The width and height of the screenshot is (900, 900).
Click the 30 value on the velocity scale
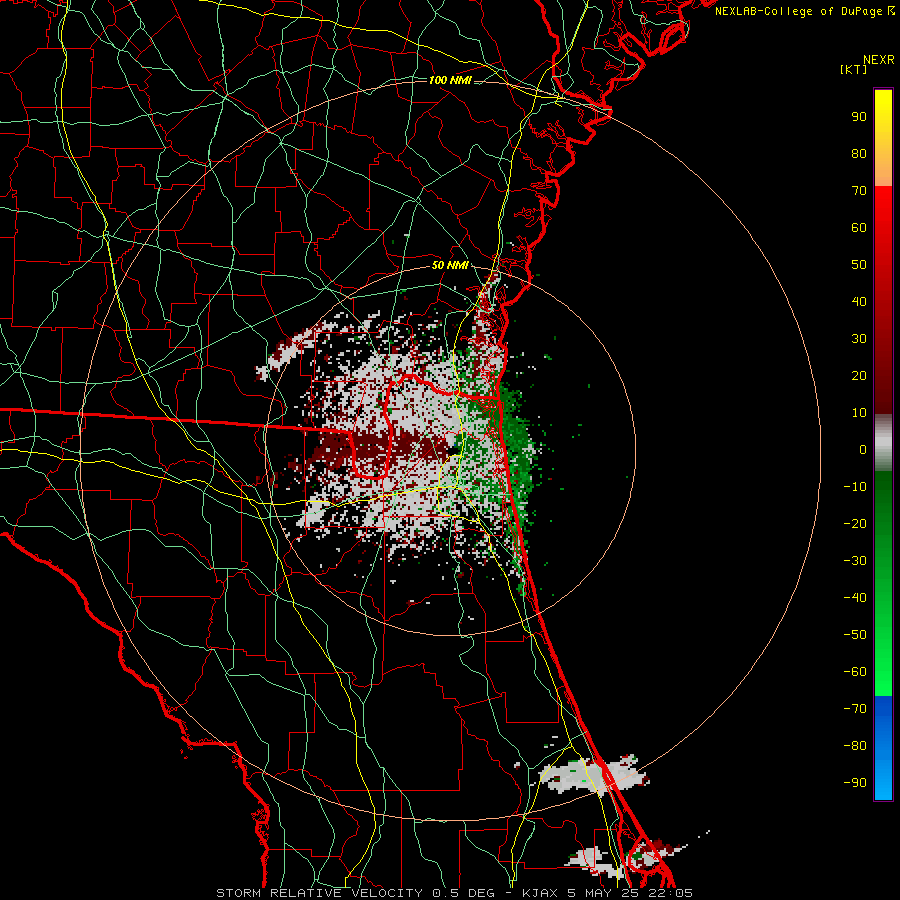pos(859,339)
